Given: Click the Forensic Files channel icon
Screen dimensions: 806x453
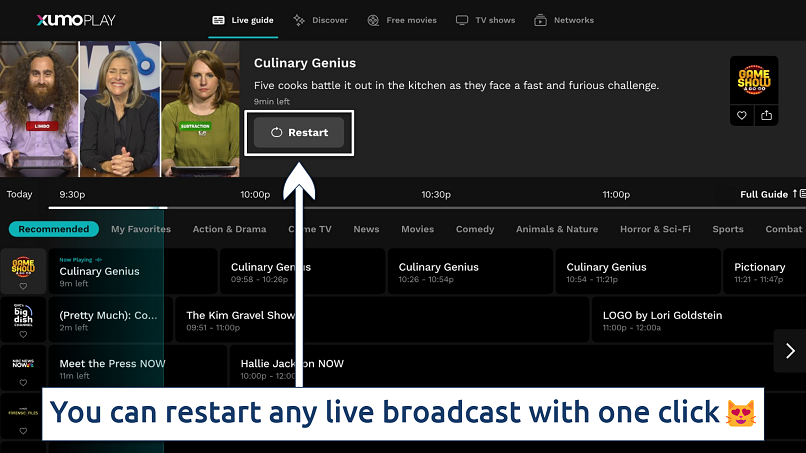Looking at the screenshot, I should pyautogui.click(x=23, y=412).
